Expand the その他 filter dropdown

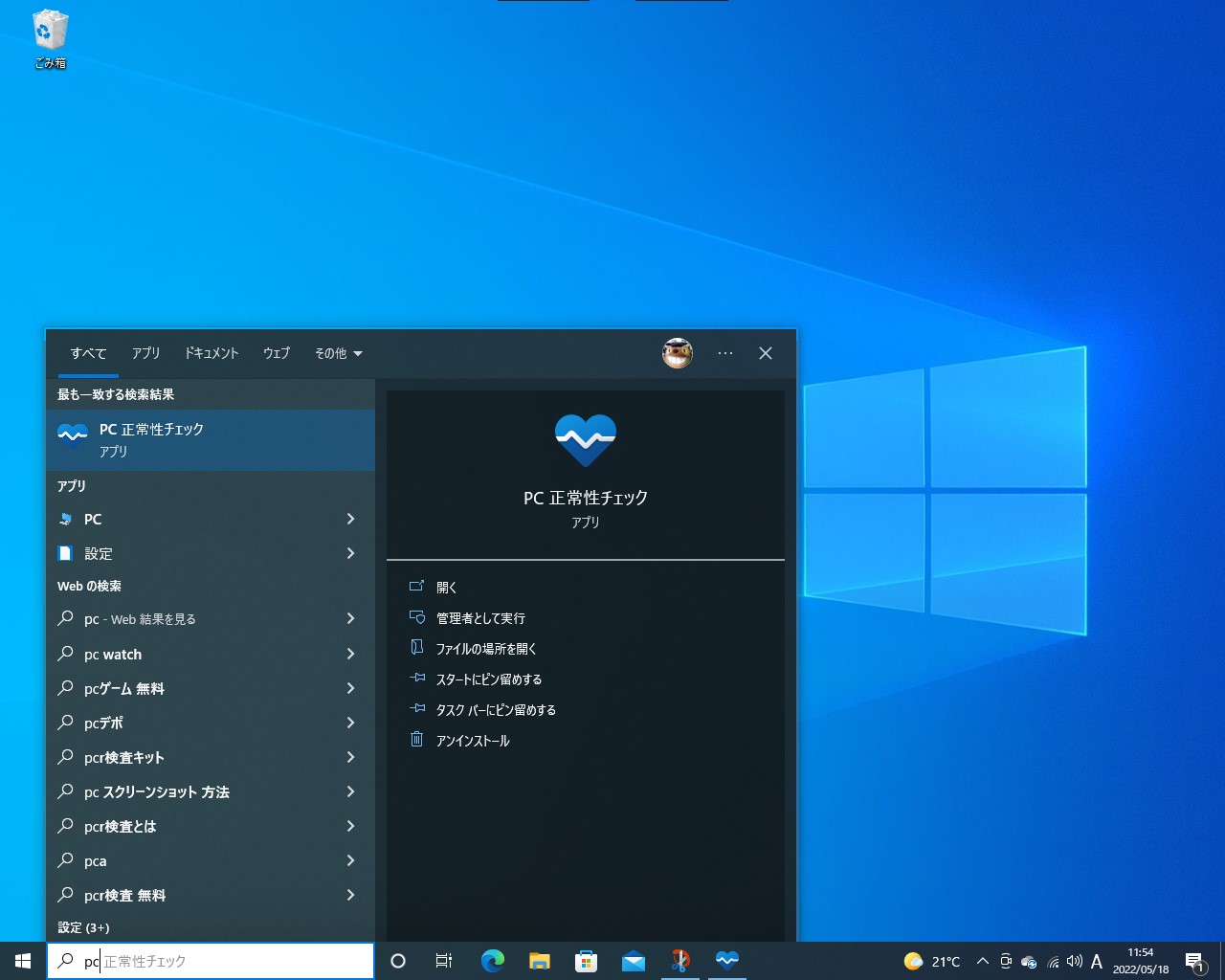pyautogui.click(x=337, y=353)
